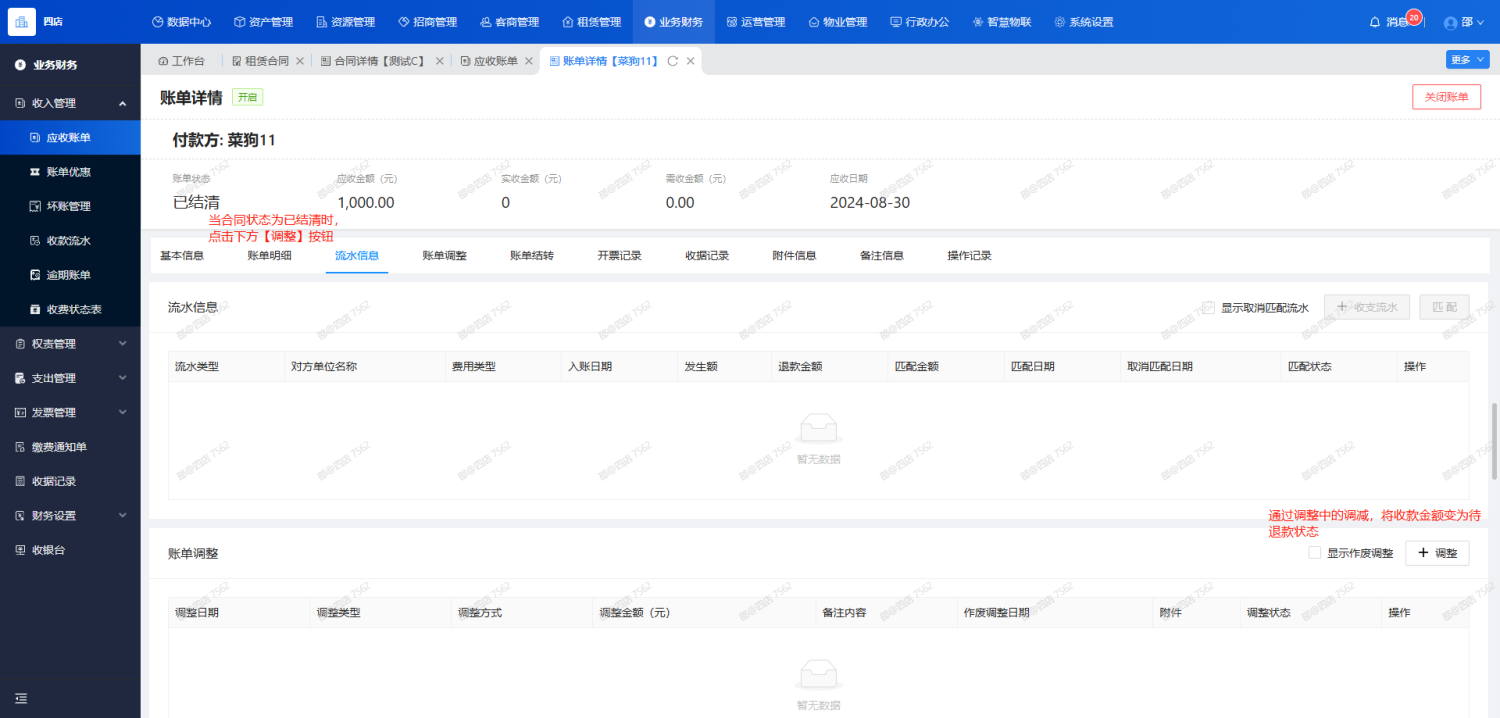Click the 开启 status tag
Screen dimensions: 1500x718
[x=247, y=97]
